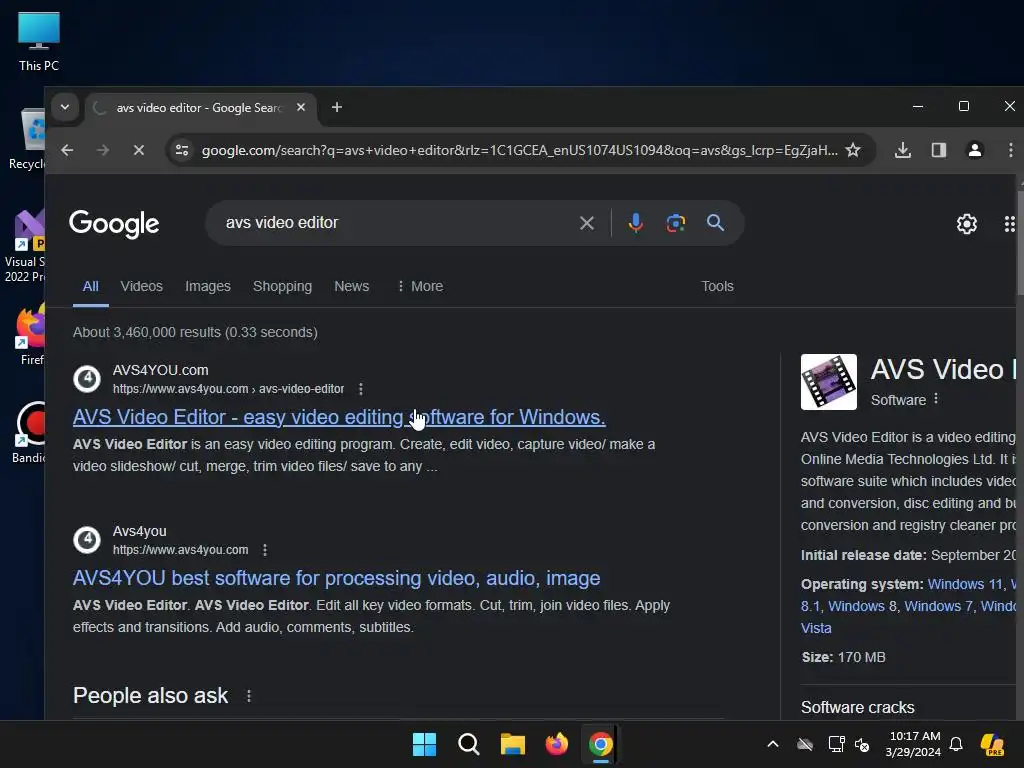
Task: Expand the More search filters
Action: [420, 287]
